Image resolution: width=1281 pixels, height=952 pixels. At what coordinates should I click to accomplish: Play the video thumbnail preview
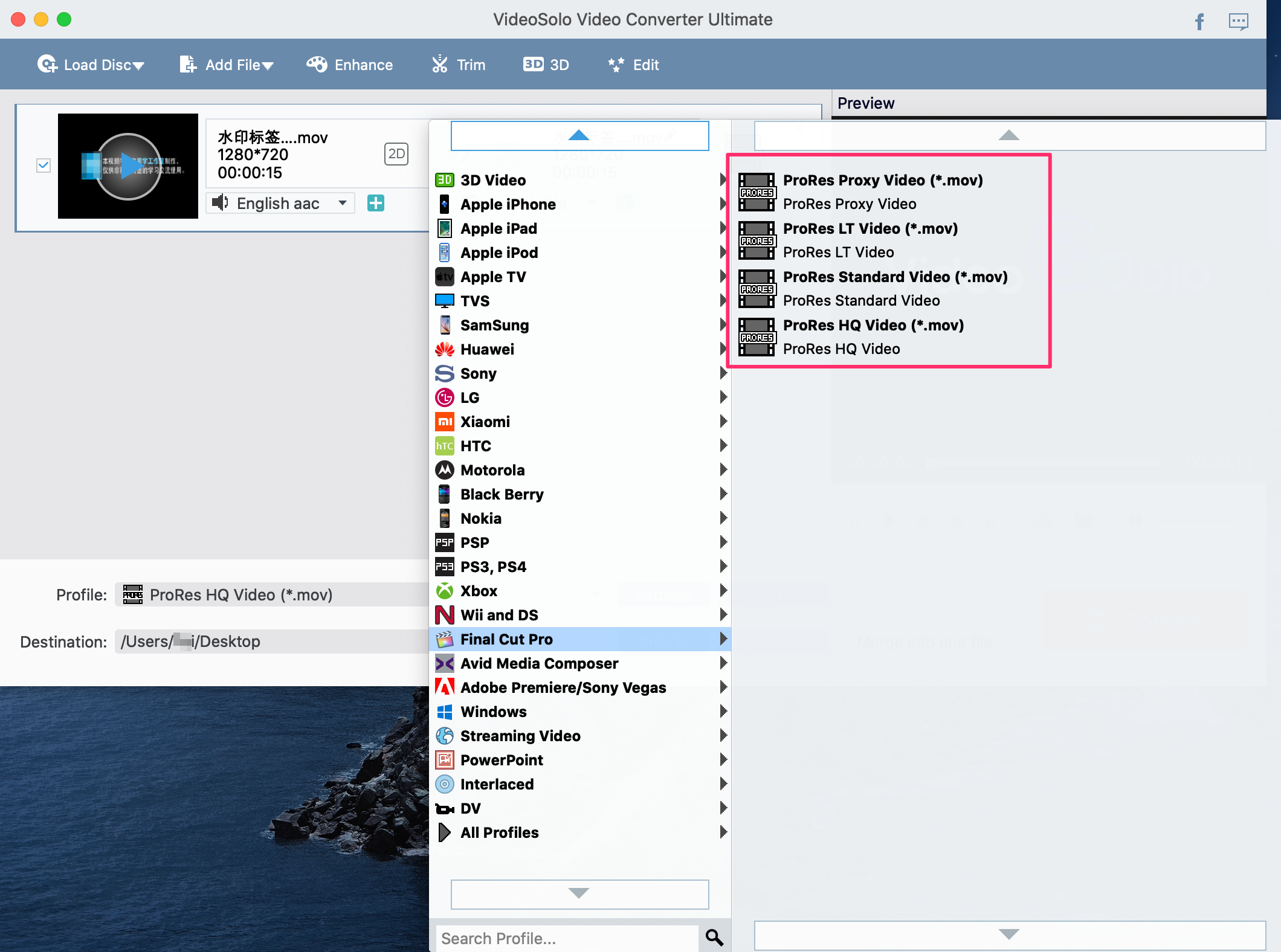click(x=128, y=166)
